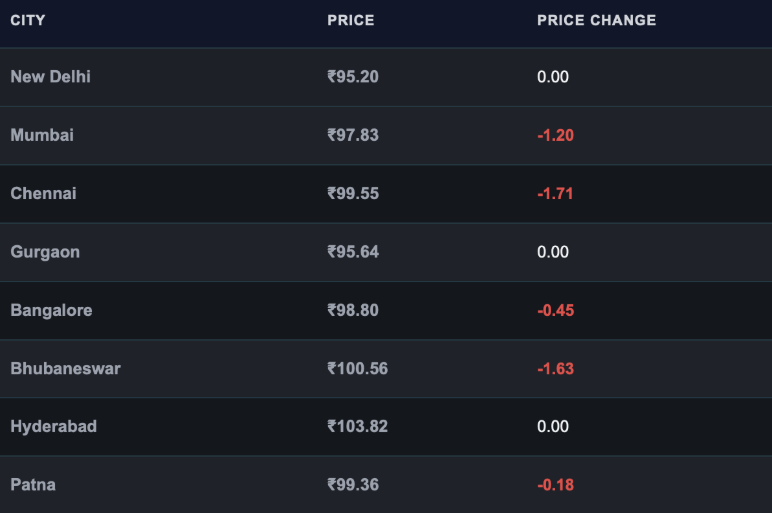This screenshot has height=513, width=772.
Task: Click the ₹103.82 Hyderabad price
Action: (357, 426)
